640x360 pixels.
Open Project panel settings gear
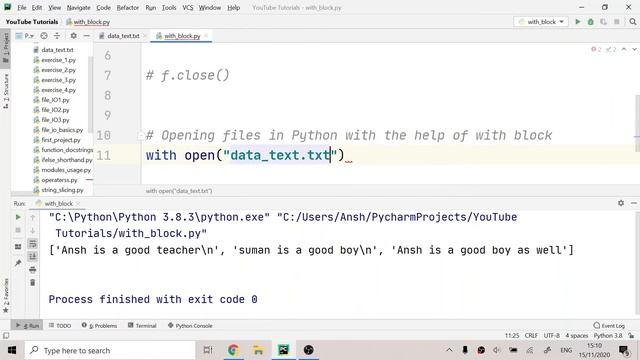(73, 36)
